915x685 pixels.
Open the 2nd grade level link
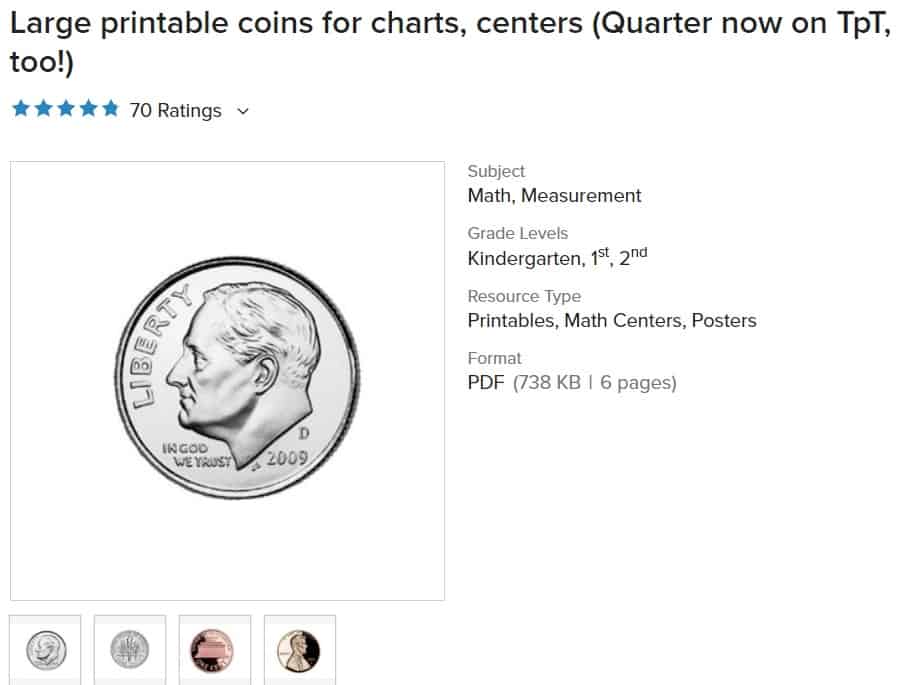633,257
